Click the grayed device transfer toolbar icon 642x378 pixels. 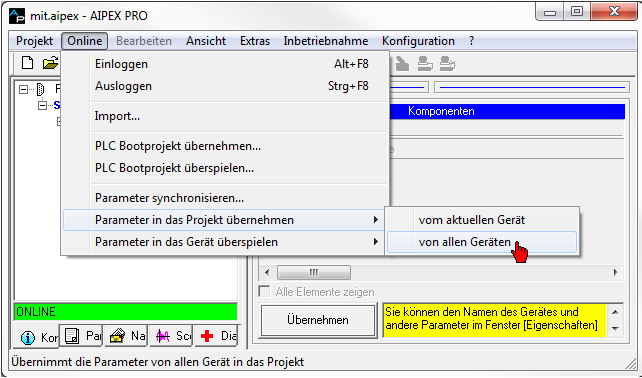[448, 64]
